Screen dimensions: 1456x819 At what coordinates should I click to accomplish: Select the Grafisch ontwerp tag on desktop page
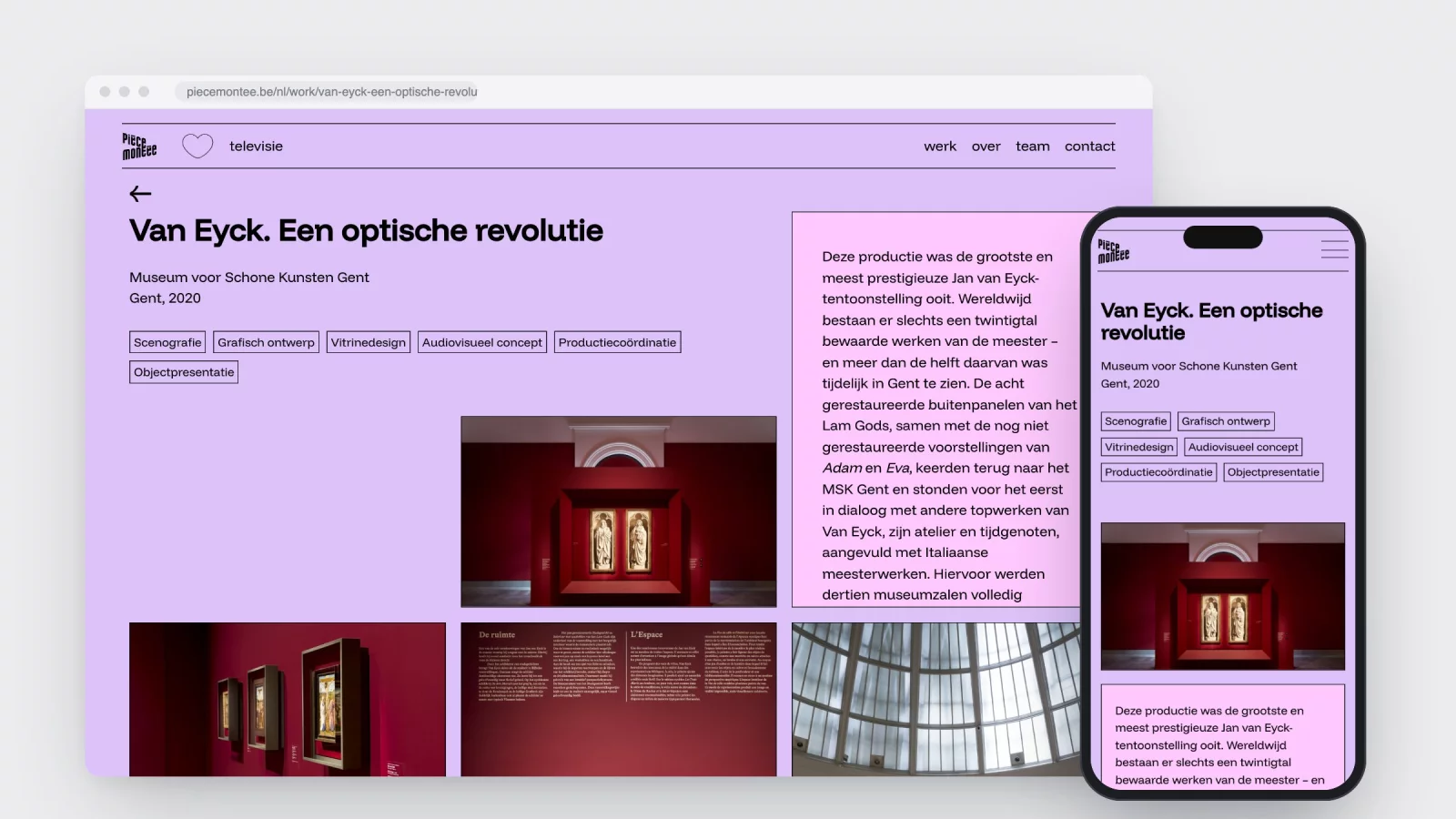(x=266, y=342)
